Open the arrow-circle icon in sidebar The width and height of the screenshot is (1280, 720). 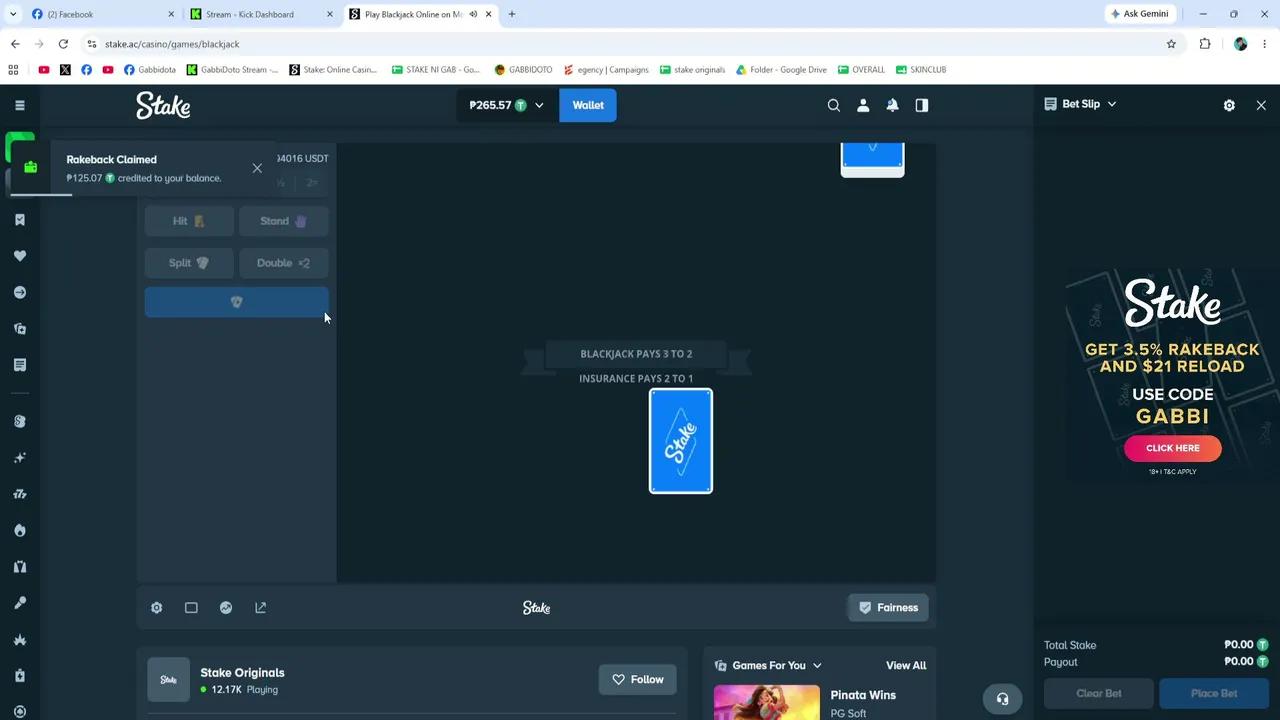19,292
